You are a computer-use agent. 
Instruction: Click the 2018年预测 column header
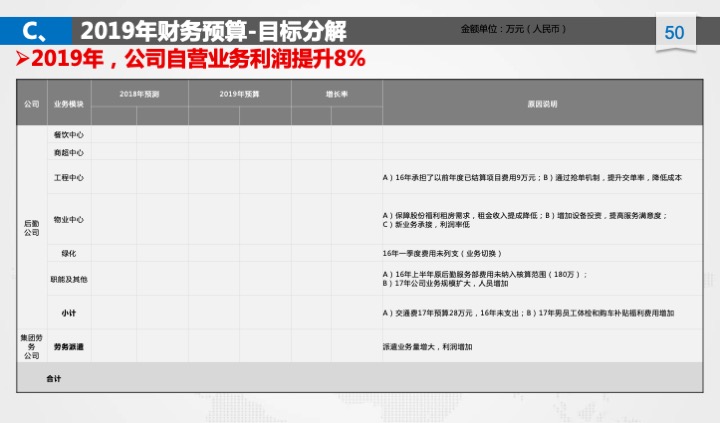click(139, 94)
